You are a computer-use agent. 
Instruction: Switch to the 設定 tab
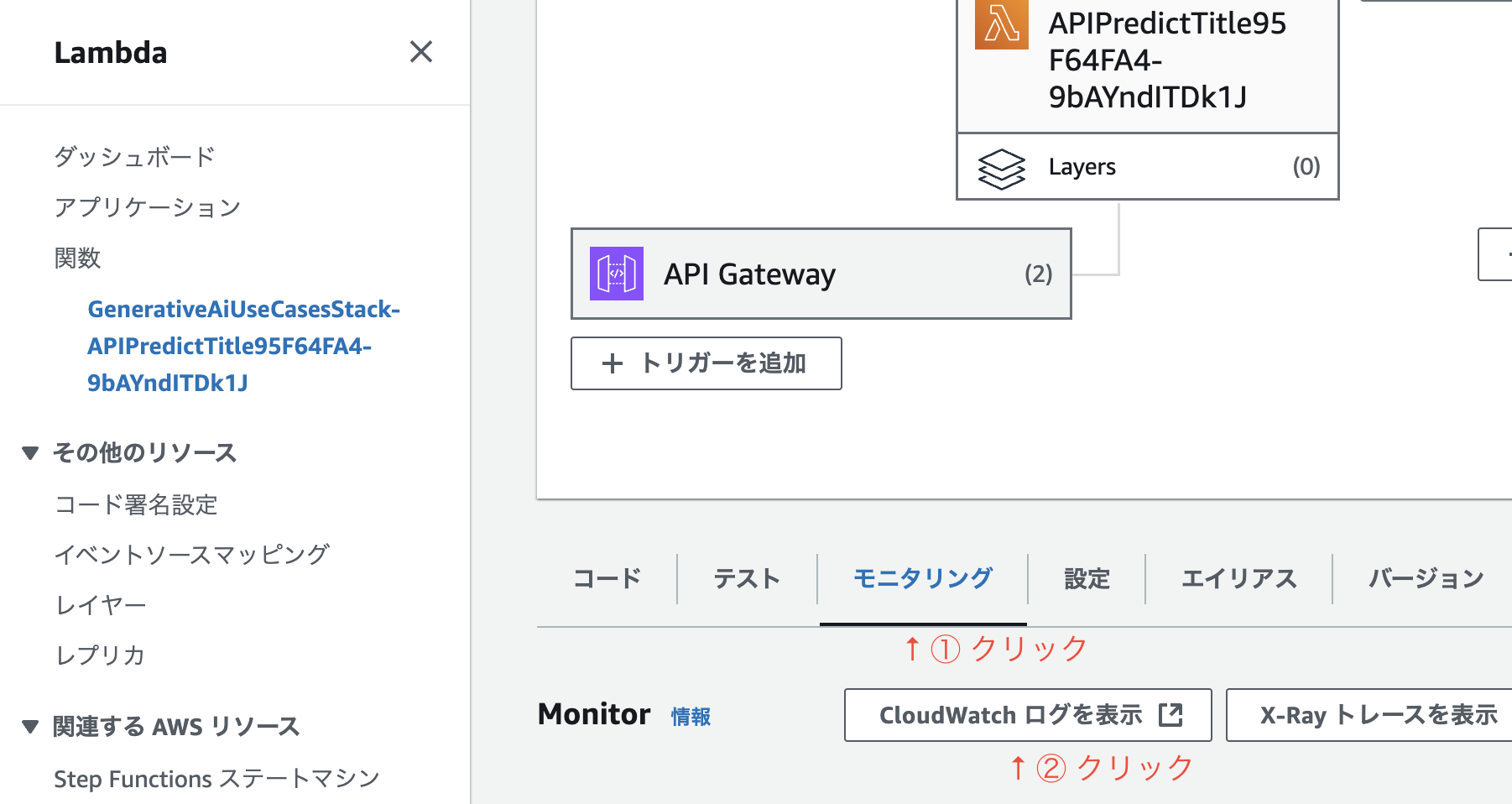click(x=1086, y=578)
